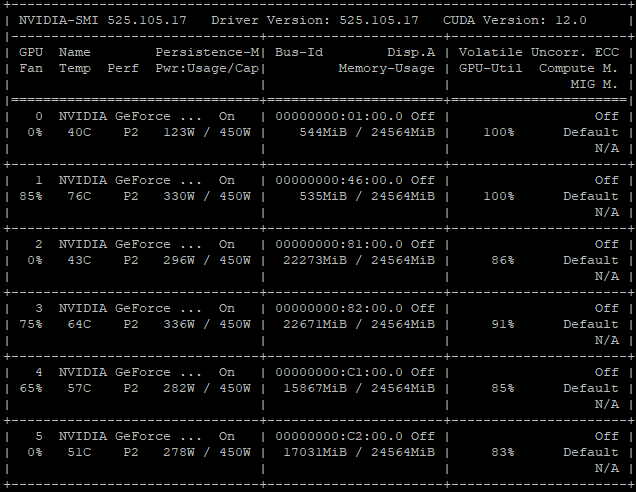Click the 65% fan speed value
636x492 pixels.
click(31, 388)
